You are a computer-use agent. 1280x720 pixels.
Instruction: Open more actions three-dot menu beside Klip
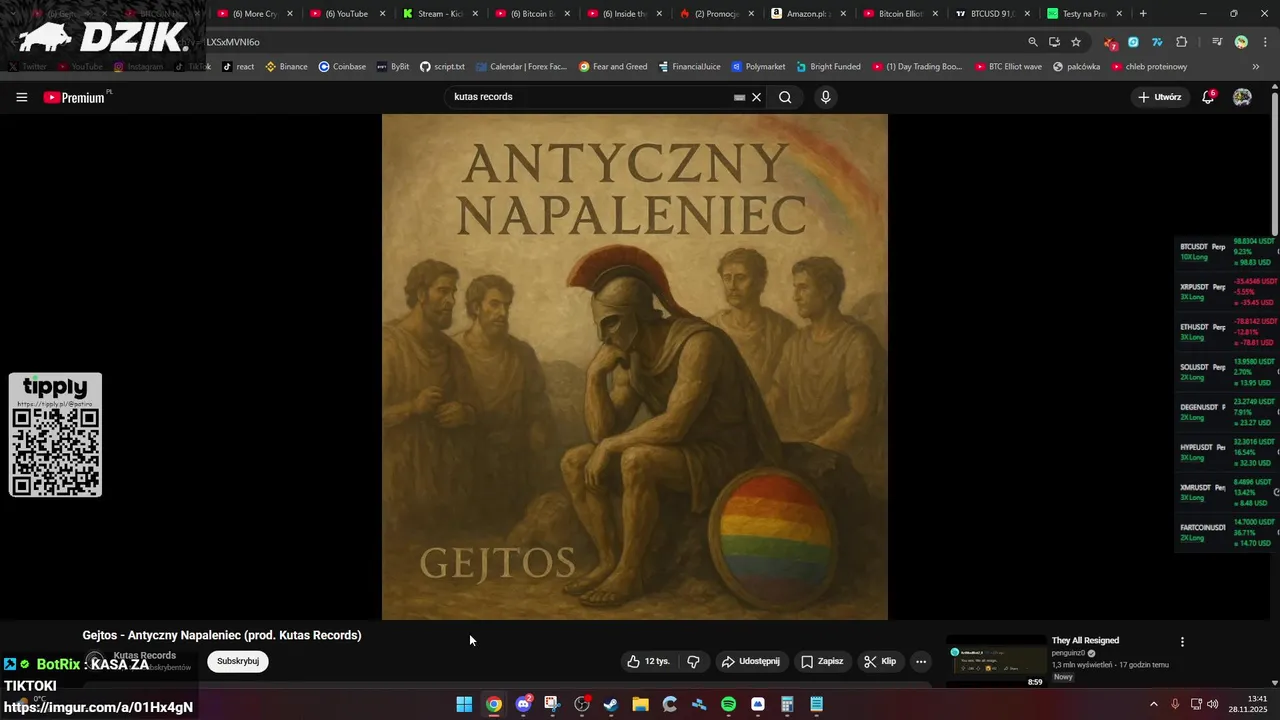921,661
